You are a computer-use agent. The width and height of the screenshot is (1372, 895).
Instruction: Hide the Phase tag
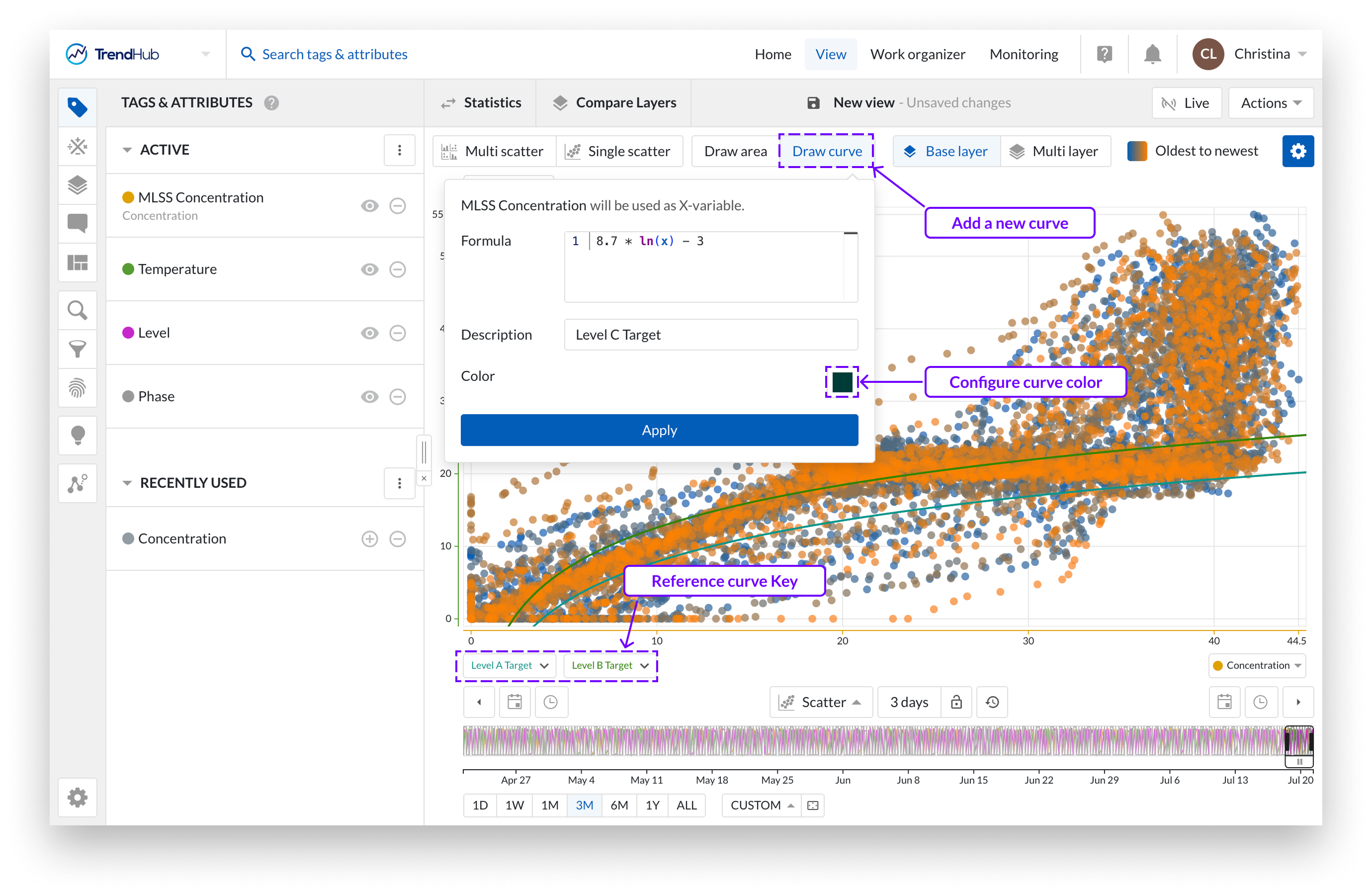[369, 396]
